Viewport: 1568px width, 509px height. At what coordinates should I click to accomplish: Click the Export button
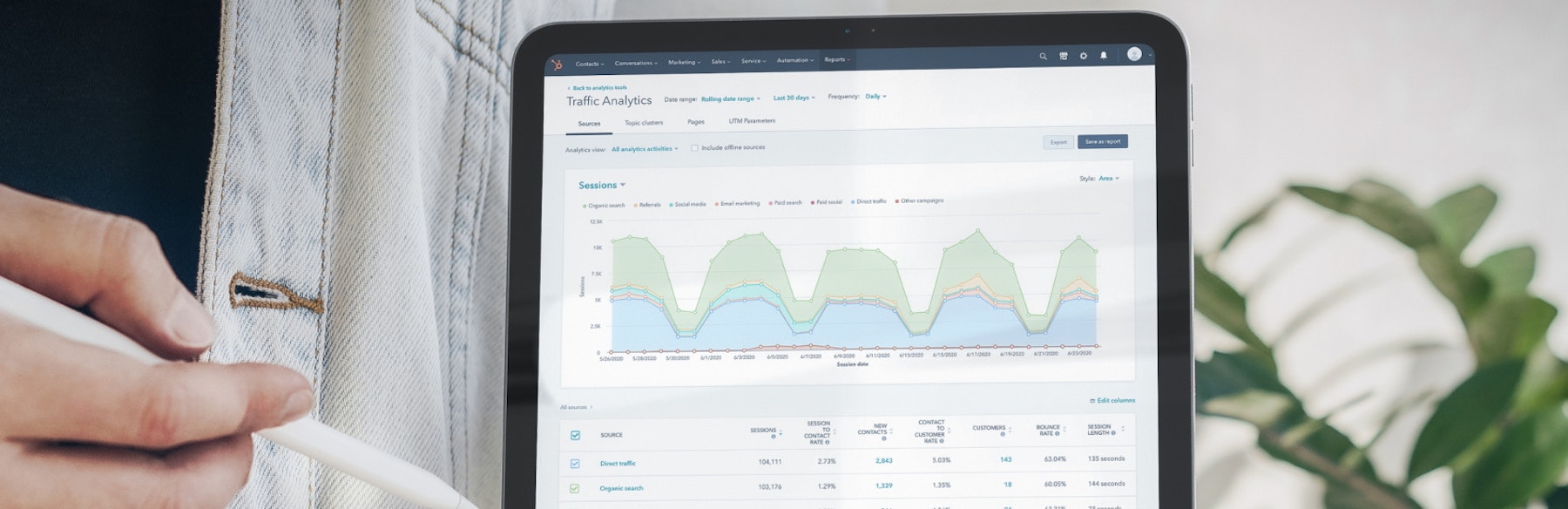(1058, 142)
